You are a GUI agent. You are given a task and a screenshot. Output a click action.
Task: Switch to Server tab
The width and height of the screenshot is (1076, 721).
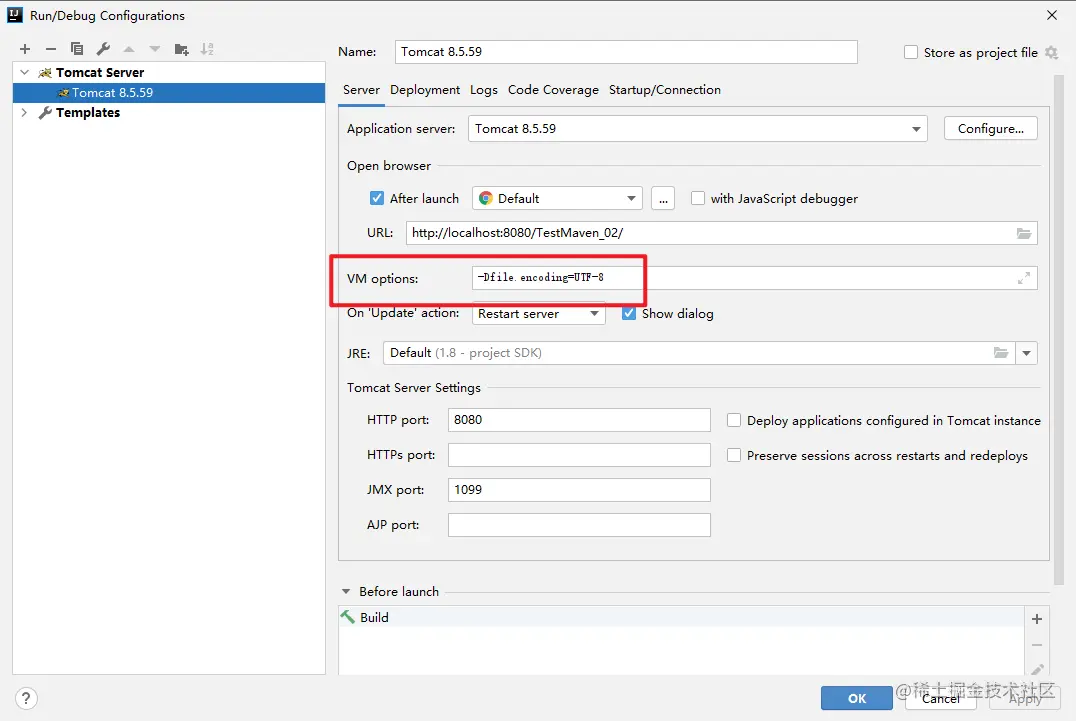362,90
